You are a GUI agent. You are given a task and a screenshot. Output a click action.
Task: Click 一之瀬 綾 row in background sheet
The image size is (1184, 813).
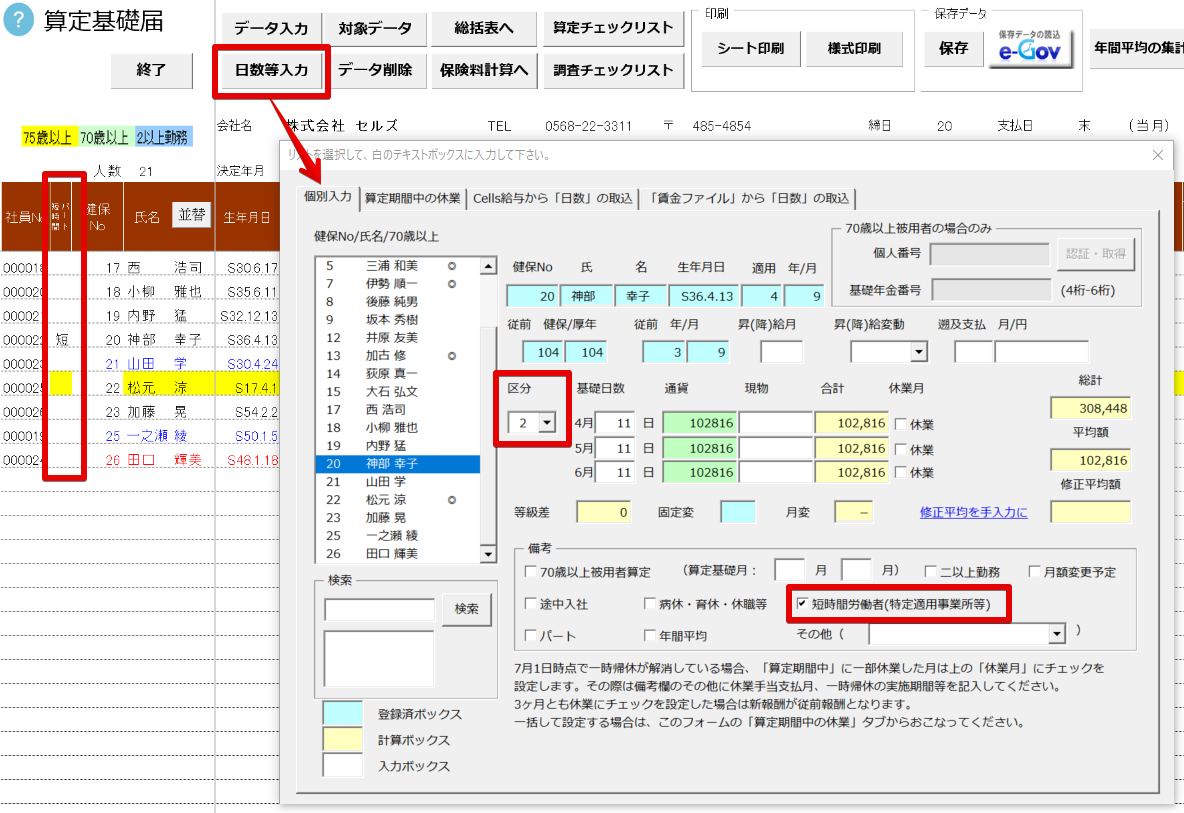click(x=140, y=436)
